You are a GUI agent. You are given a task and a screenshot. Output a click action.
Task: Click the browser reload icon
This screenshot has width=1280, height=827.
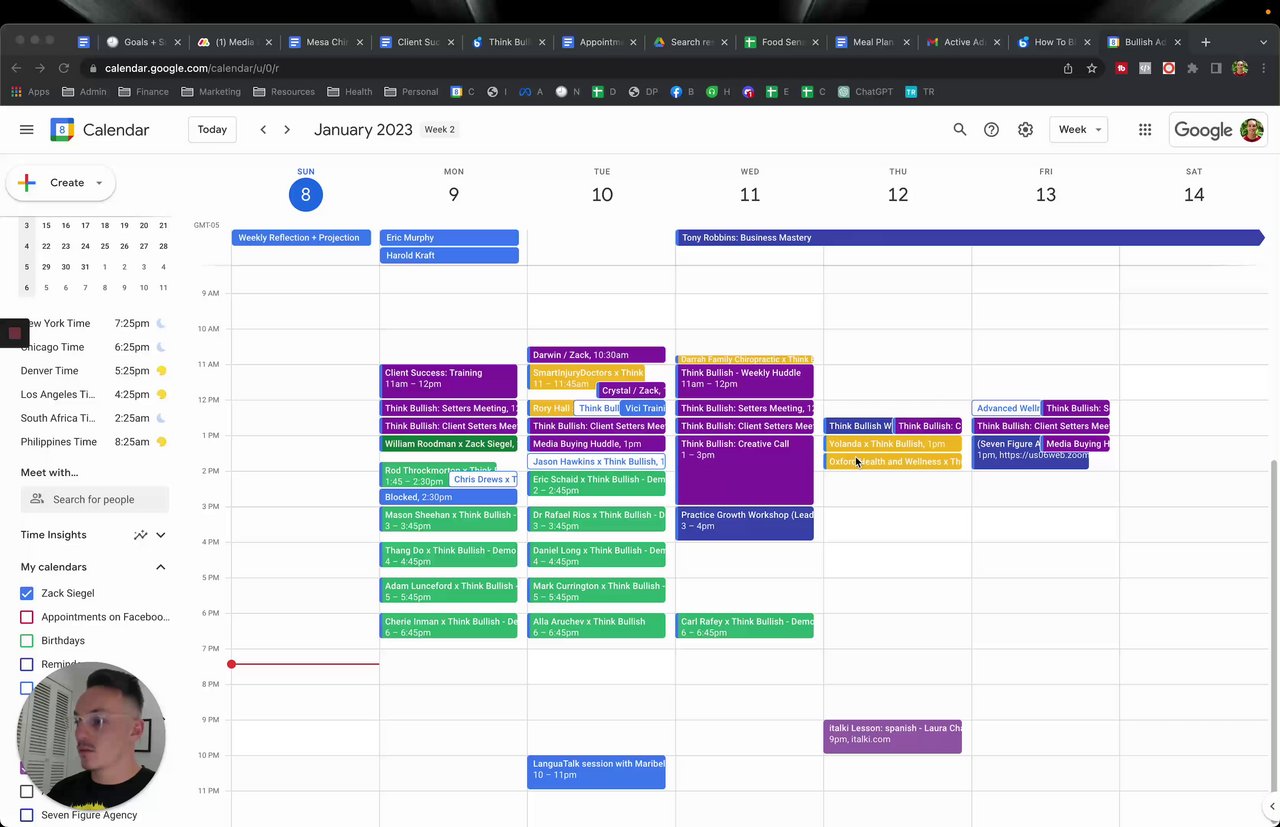pos(64,68)
